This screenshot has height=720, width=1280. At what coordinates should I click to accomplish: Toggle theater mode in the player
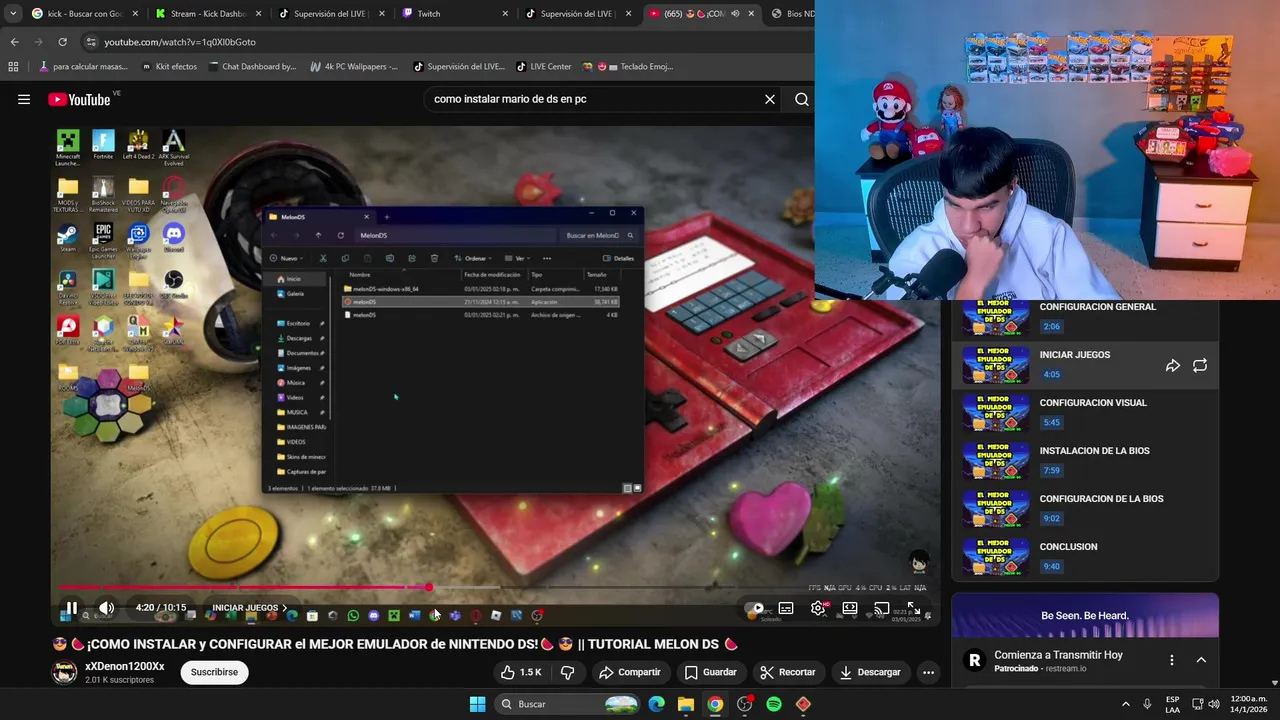click(850, 608)
